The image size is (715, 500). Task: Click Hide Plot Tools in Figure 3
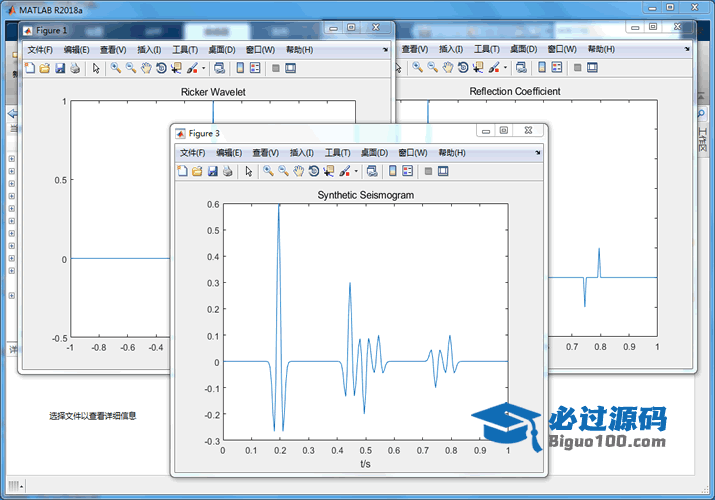tap(428, 171)
